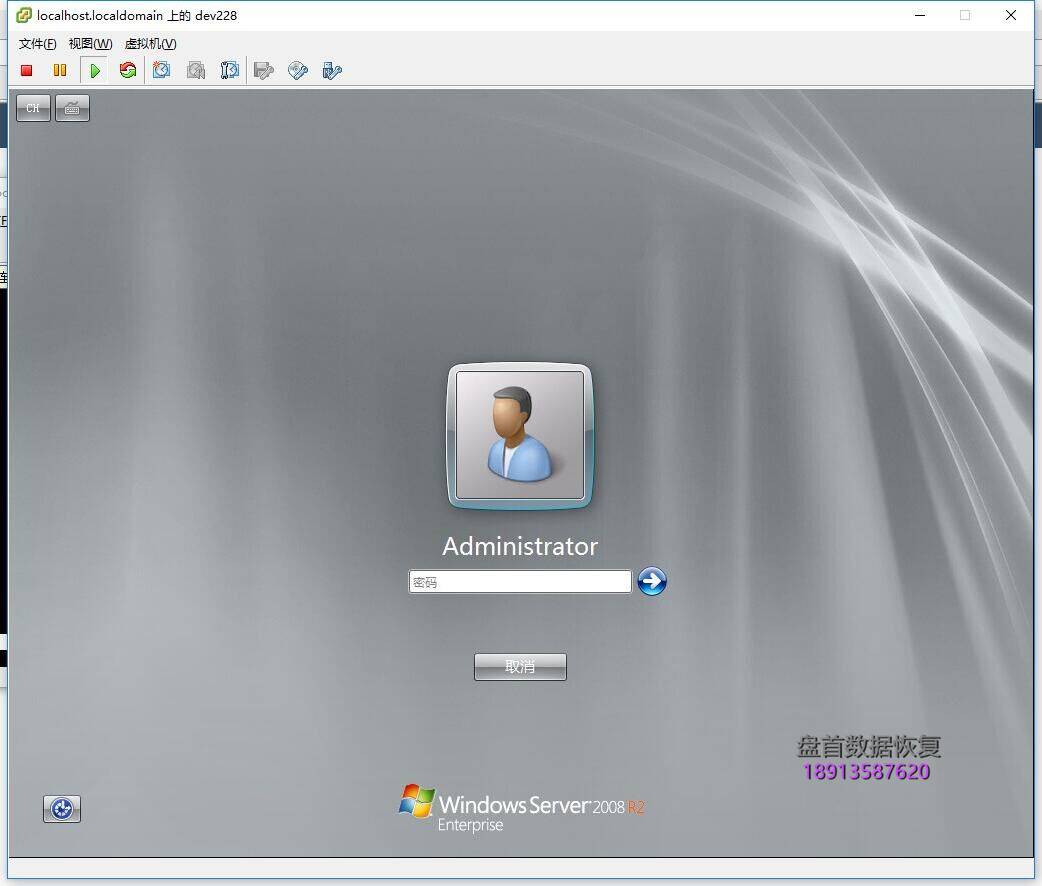Screen dimensions: 1042x886
Task: Take a snapshot of the virtual machine
Action: (x=162, y=70)
